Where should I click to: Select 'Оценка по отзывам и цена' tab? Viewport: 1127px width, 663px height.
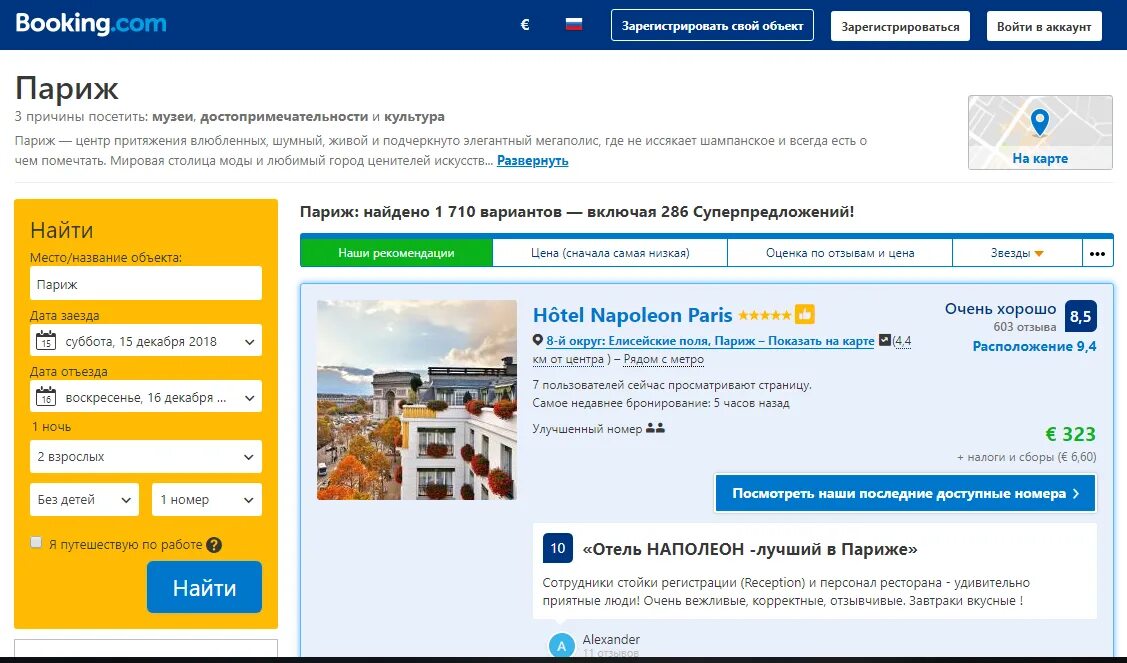840,253
